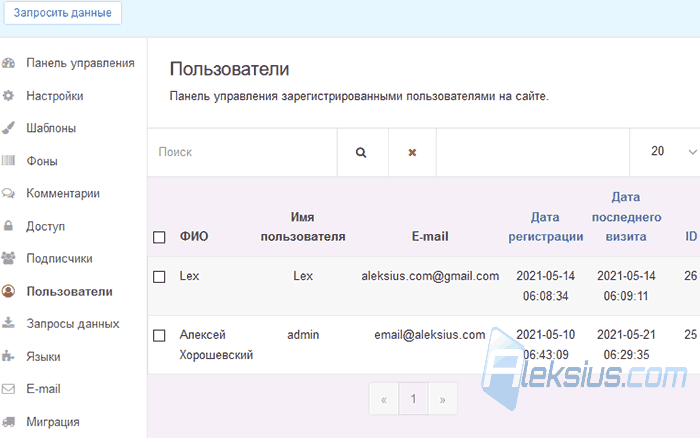Click the Запросить данные button

coord(62,13)
